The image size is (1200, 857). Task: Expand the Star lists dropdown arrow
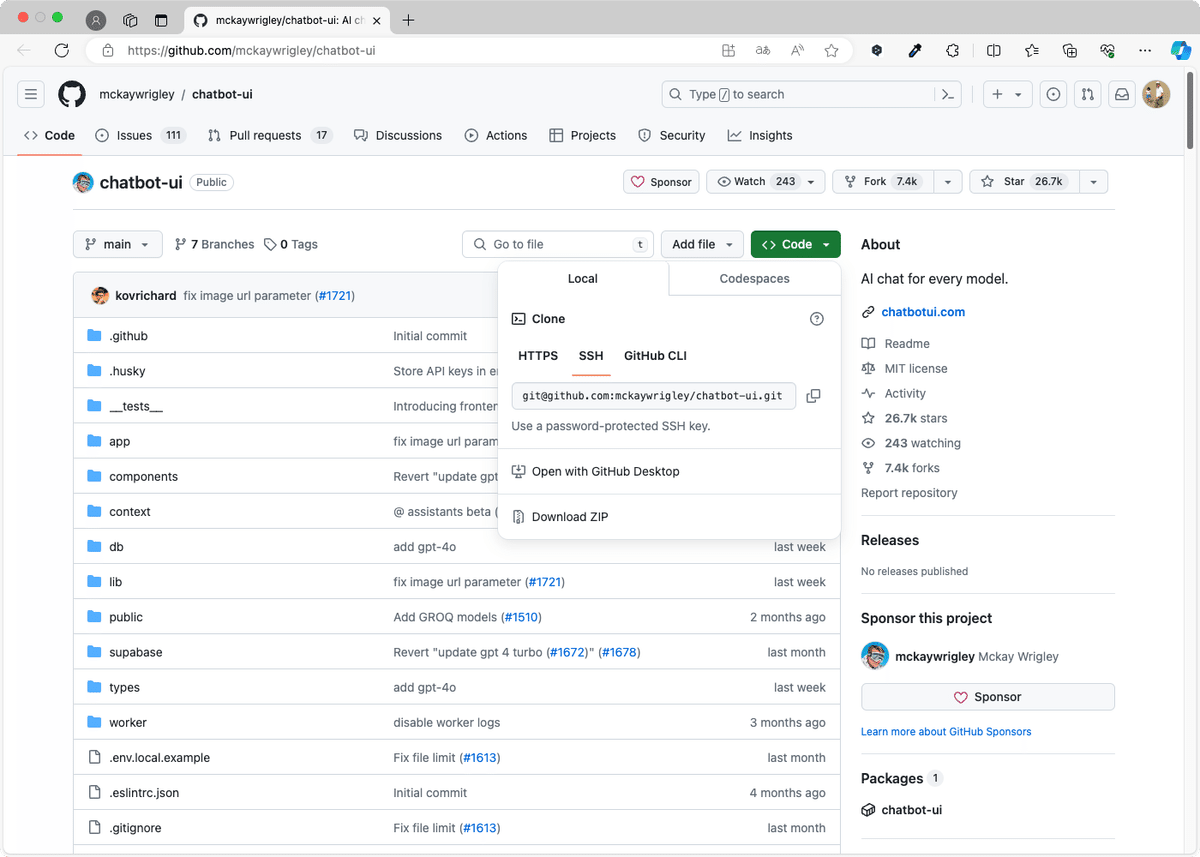click(1094, 182)
